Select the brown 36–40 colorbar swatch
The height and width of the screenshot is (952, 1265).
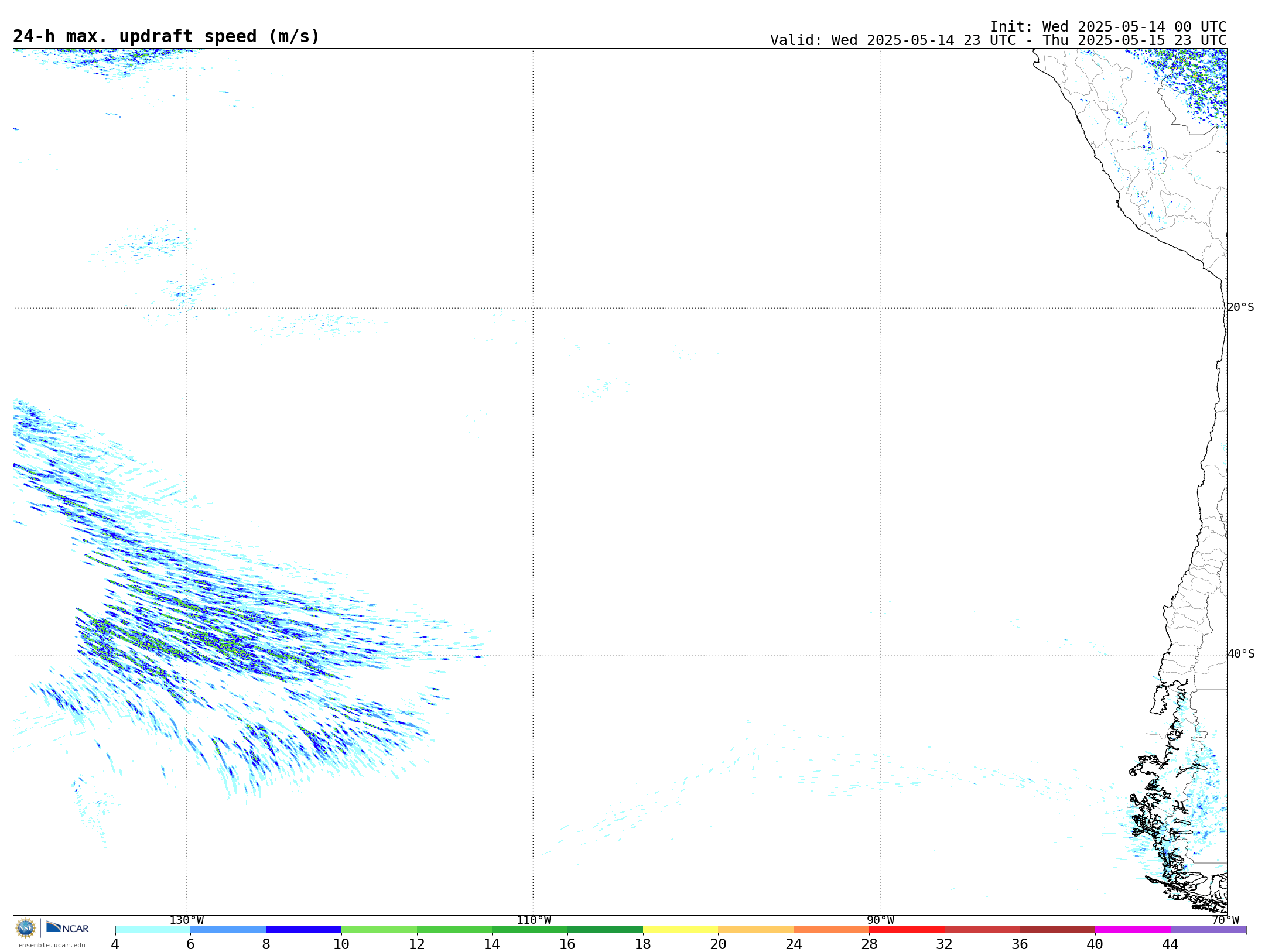1058,929
